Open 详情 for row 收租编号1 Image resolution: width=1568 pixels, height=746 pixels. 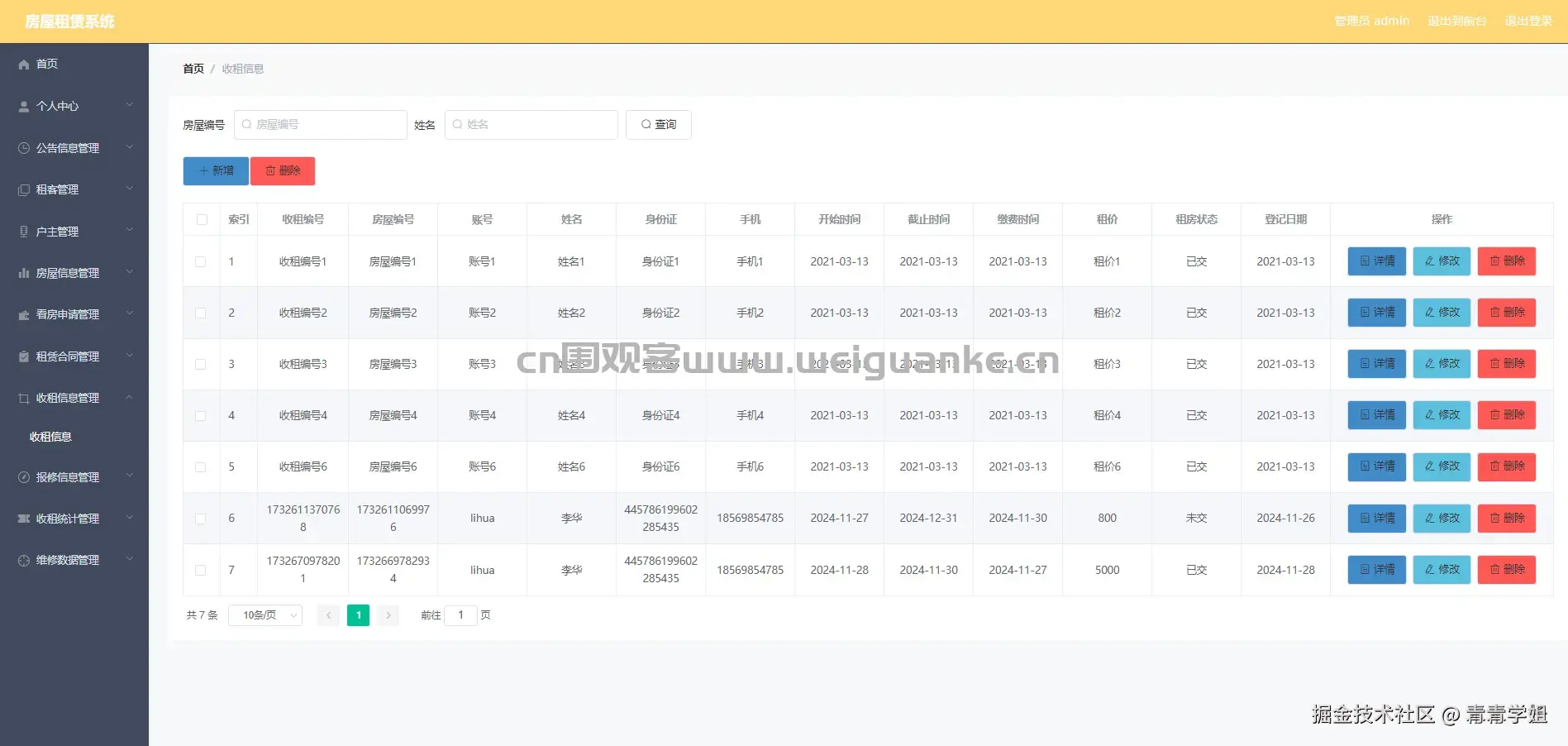(x=1377, y=261)
